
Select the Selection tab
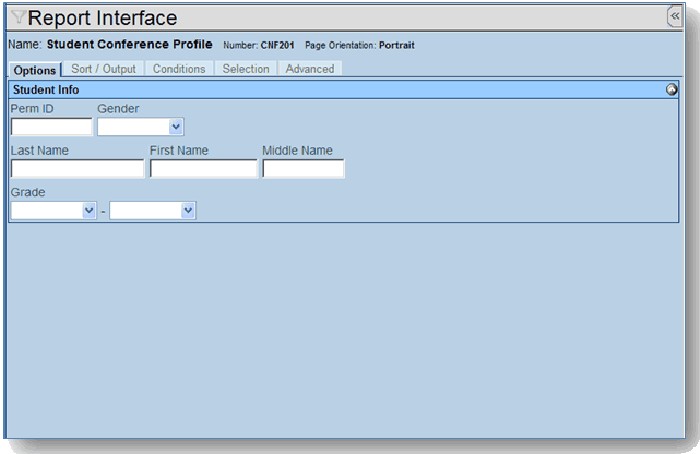tap(246, 69)
